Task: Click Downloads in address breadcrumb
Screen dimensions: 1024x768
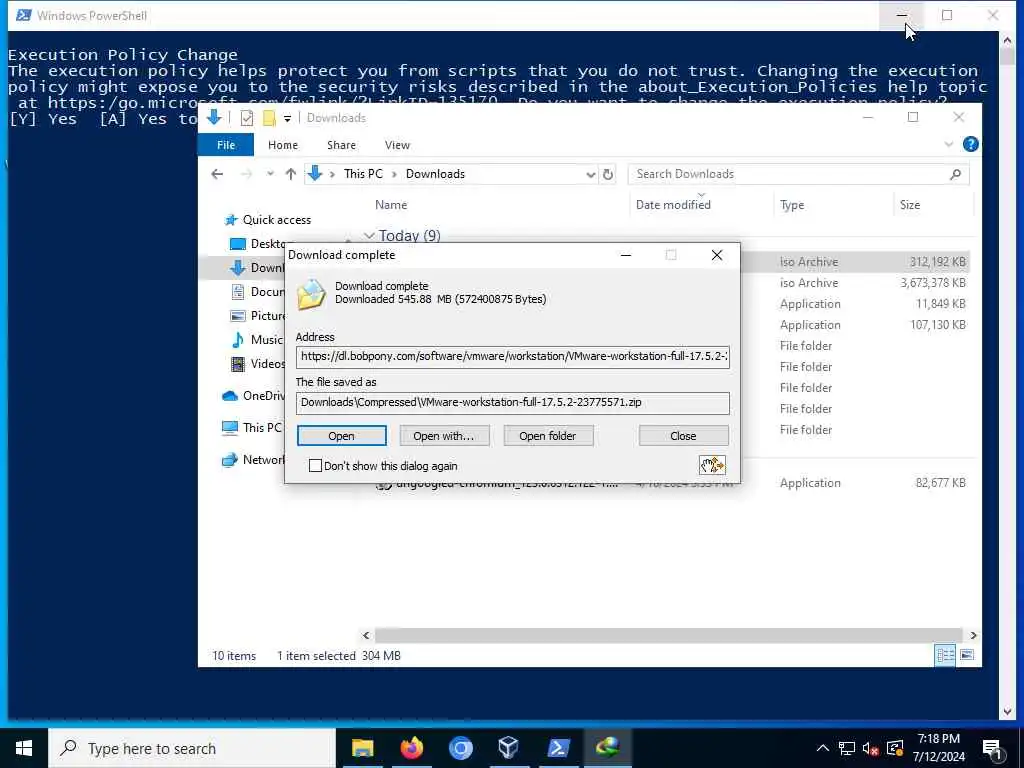Action: click(436, 174)
